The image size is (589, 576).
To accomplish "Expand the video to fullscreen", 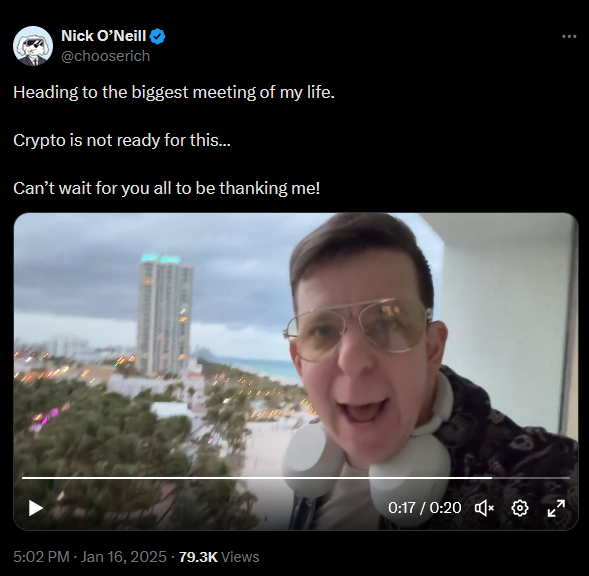I will coord(556,508).
